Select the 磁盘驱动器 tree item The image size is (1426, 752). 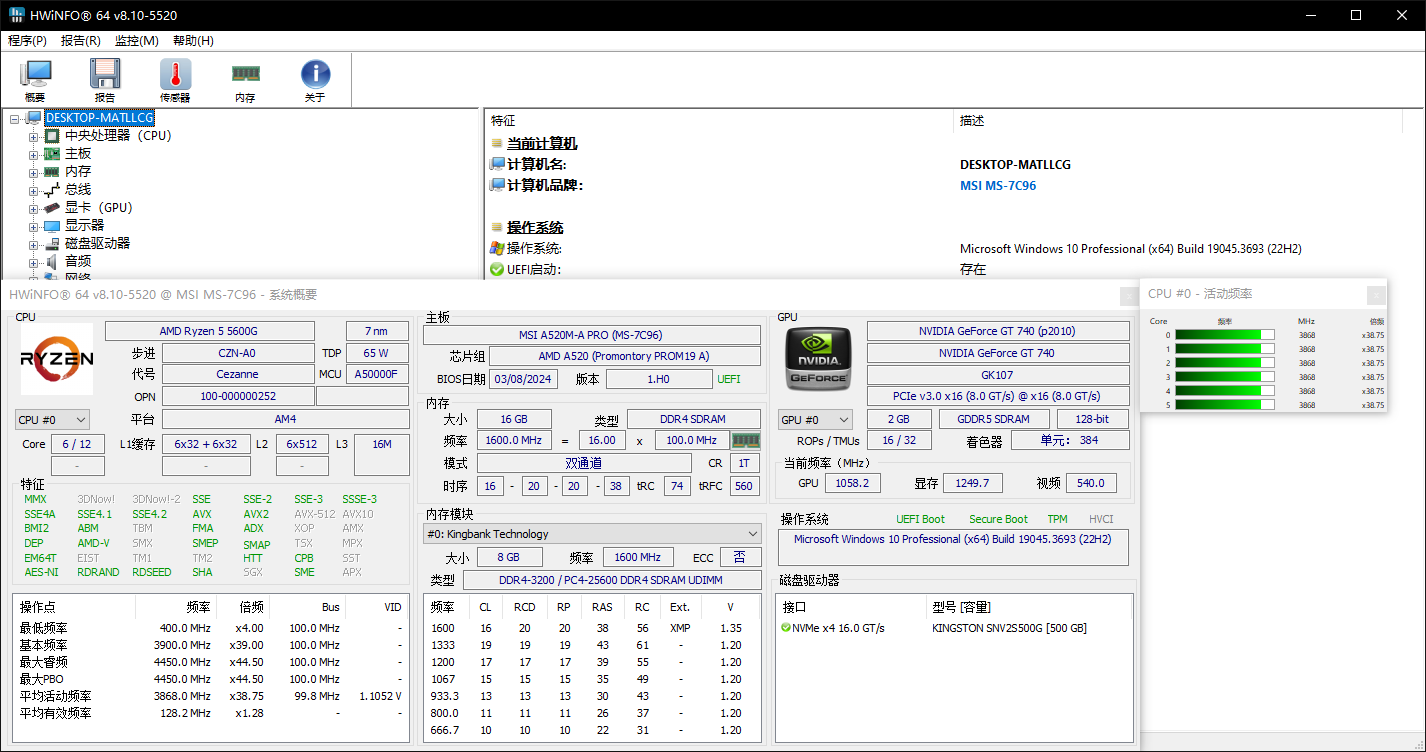point(97,244)
